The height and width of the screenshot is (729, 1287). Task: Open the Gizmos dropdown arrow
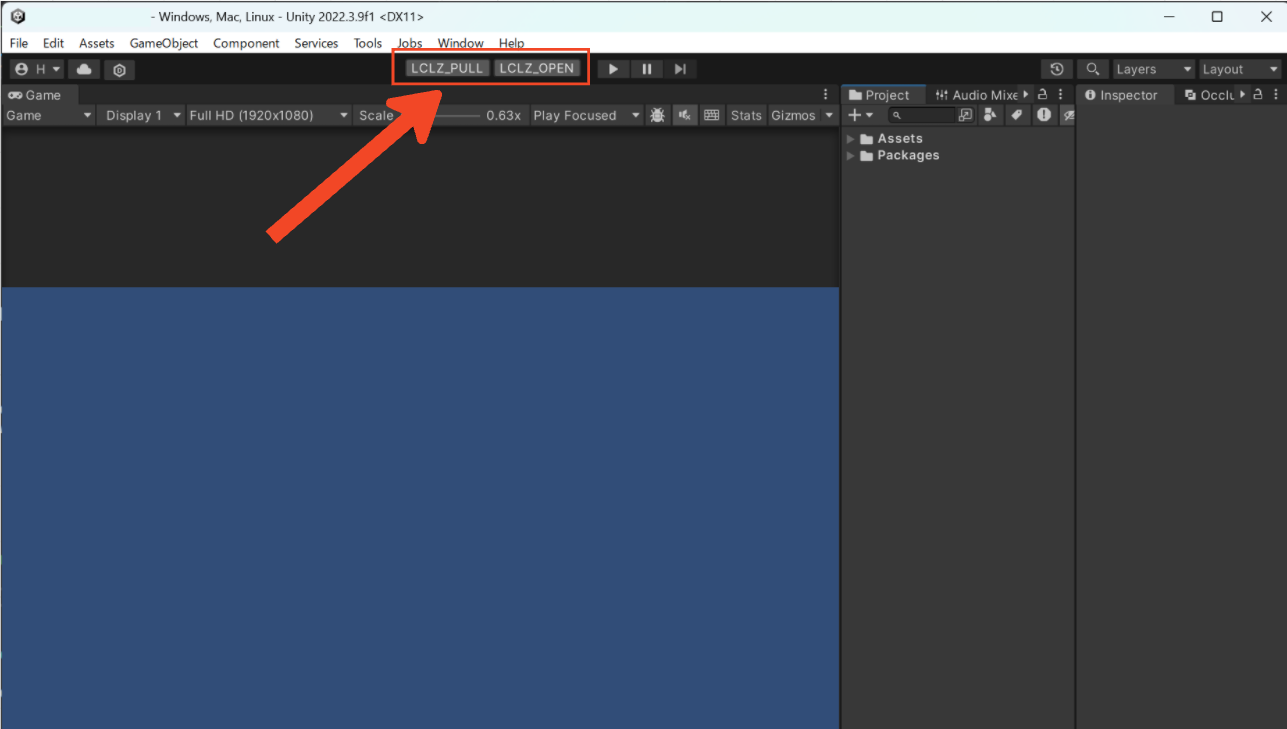point(828,115)
